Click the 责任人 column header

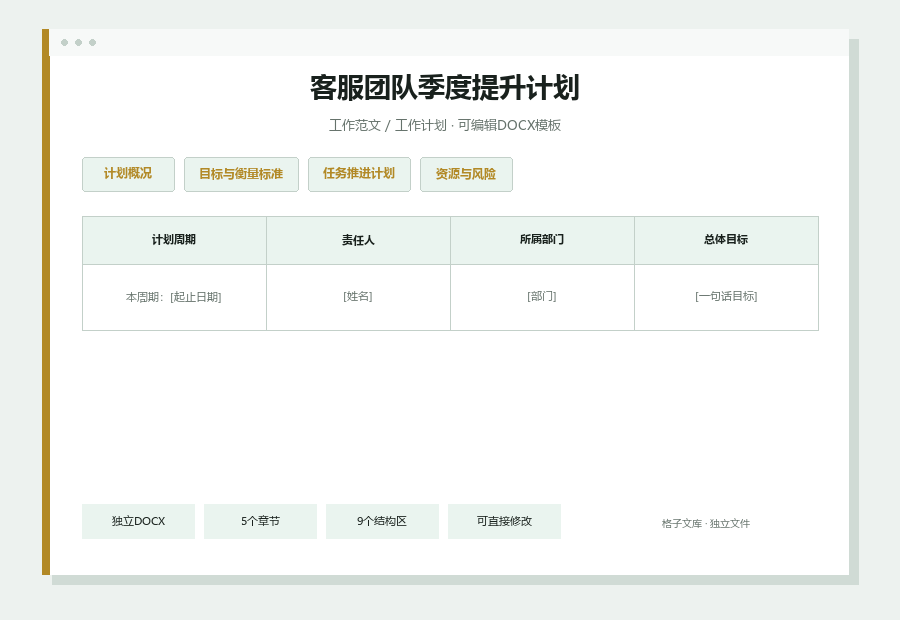point(358,240)
